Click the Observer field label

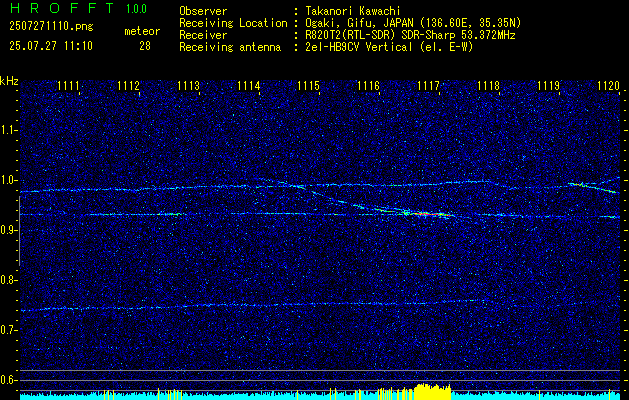(x=203, y=11)
